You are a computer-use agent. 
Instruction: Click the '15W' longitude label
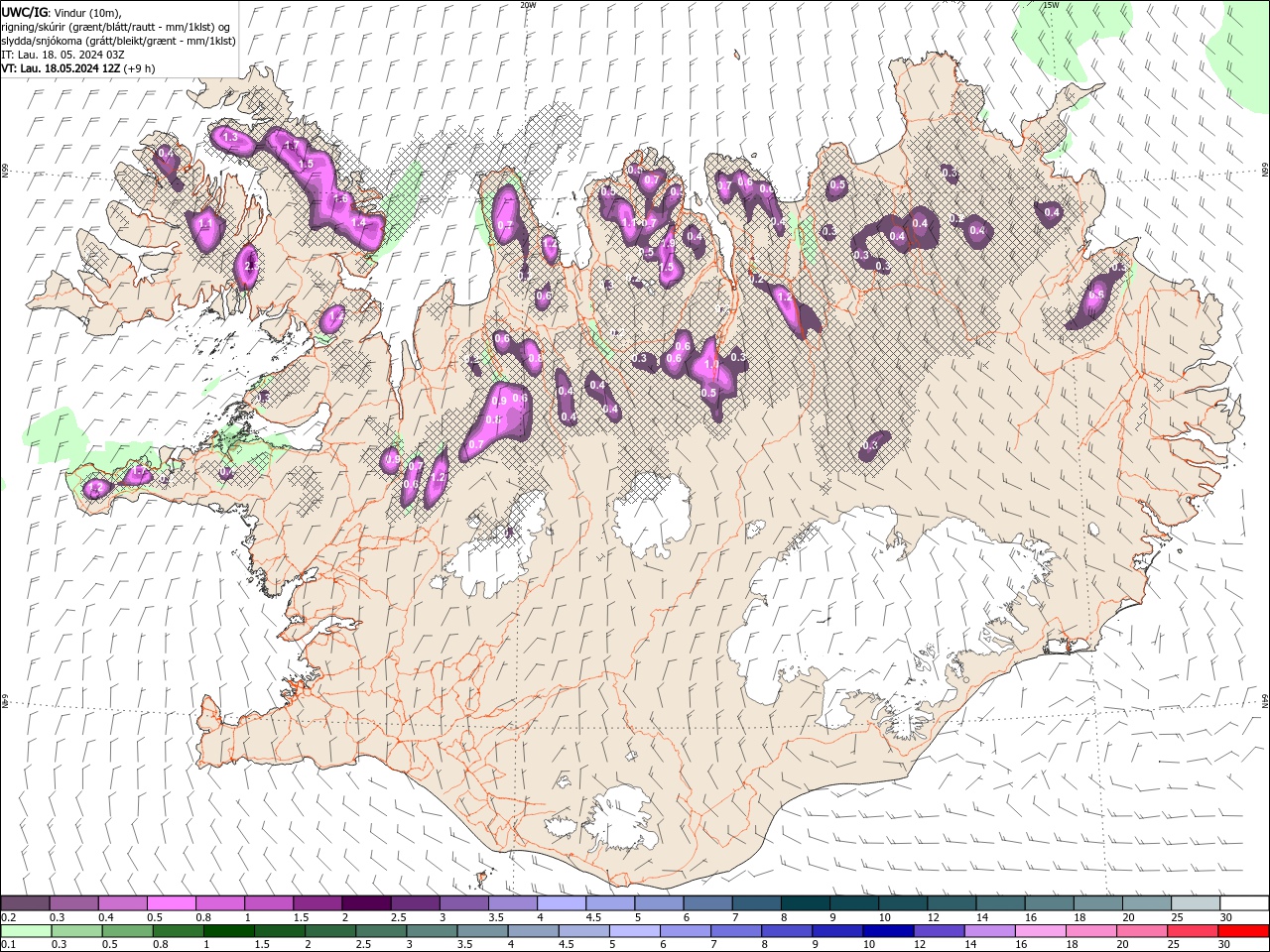tap(1051, 5)
